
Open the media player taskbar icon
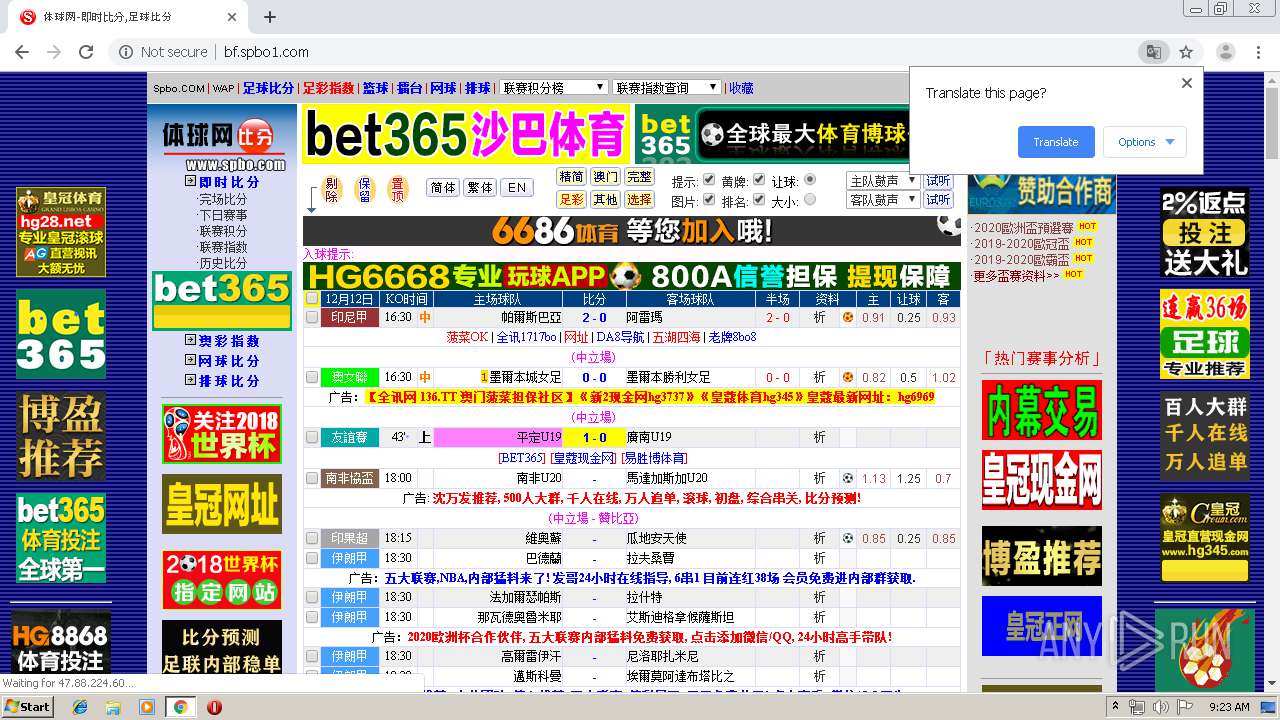coord(147,707)
